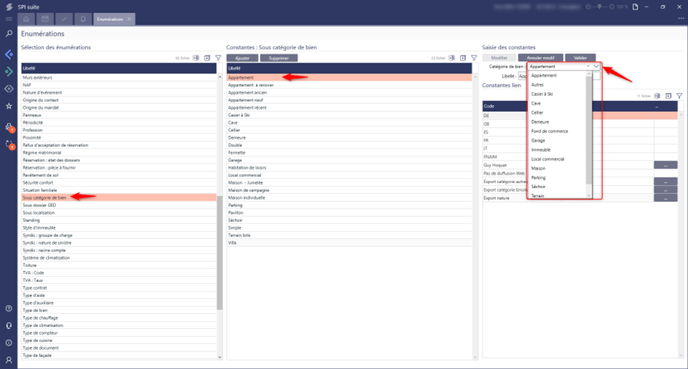Collapse the Catégorie de bien dropdown arrow

(596, 66)
